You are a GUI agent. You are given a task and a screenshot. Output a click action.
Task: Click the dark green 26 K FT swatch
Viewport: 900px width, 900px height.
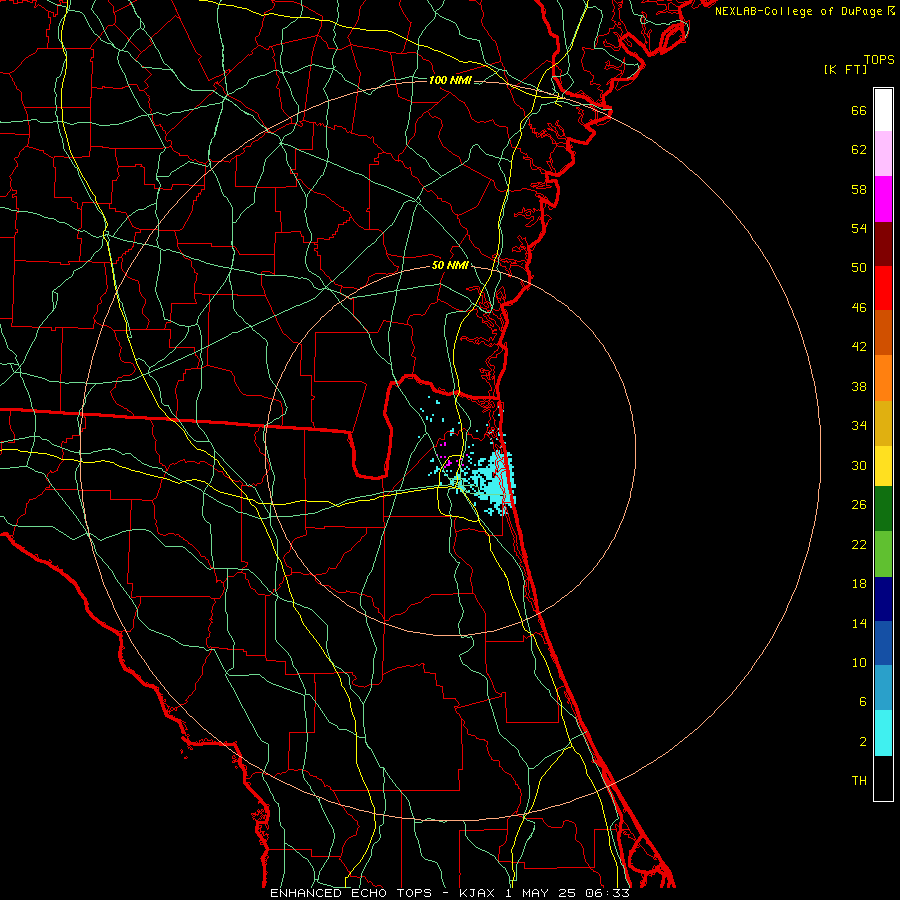tap(883, 509)
